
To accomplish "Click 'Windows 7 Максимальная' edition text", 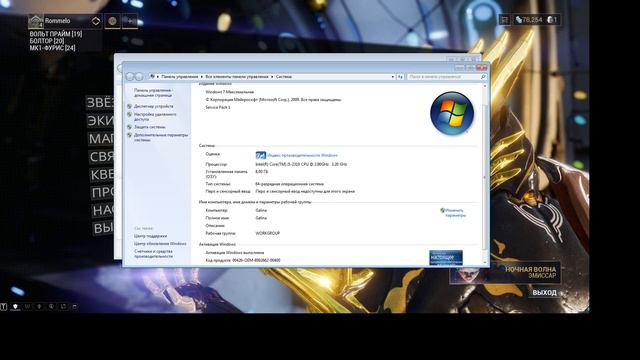I will point(229,92).
